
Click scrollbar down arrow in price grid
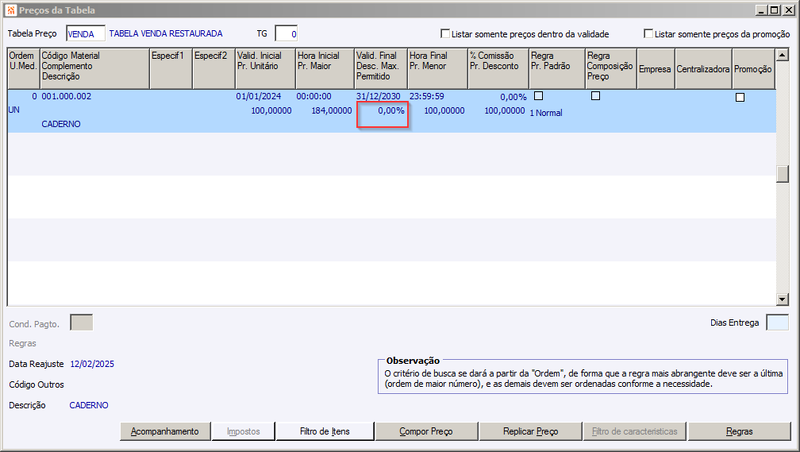(x=782, y=299)
